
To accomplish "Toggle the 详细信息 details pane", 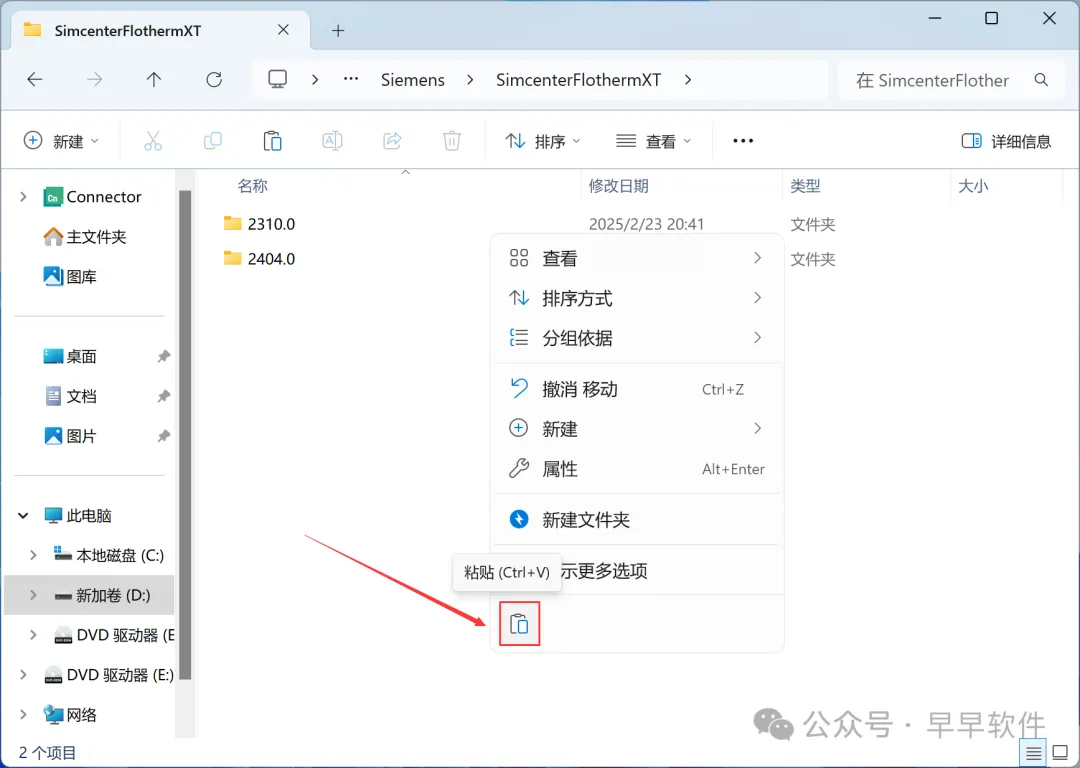I will pos(1006,141).
